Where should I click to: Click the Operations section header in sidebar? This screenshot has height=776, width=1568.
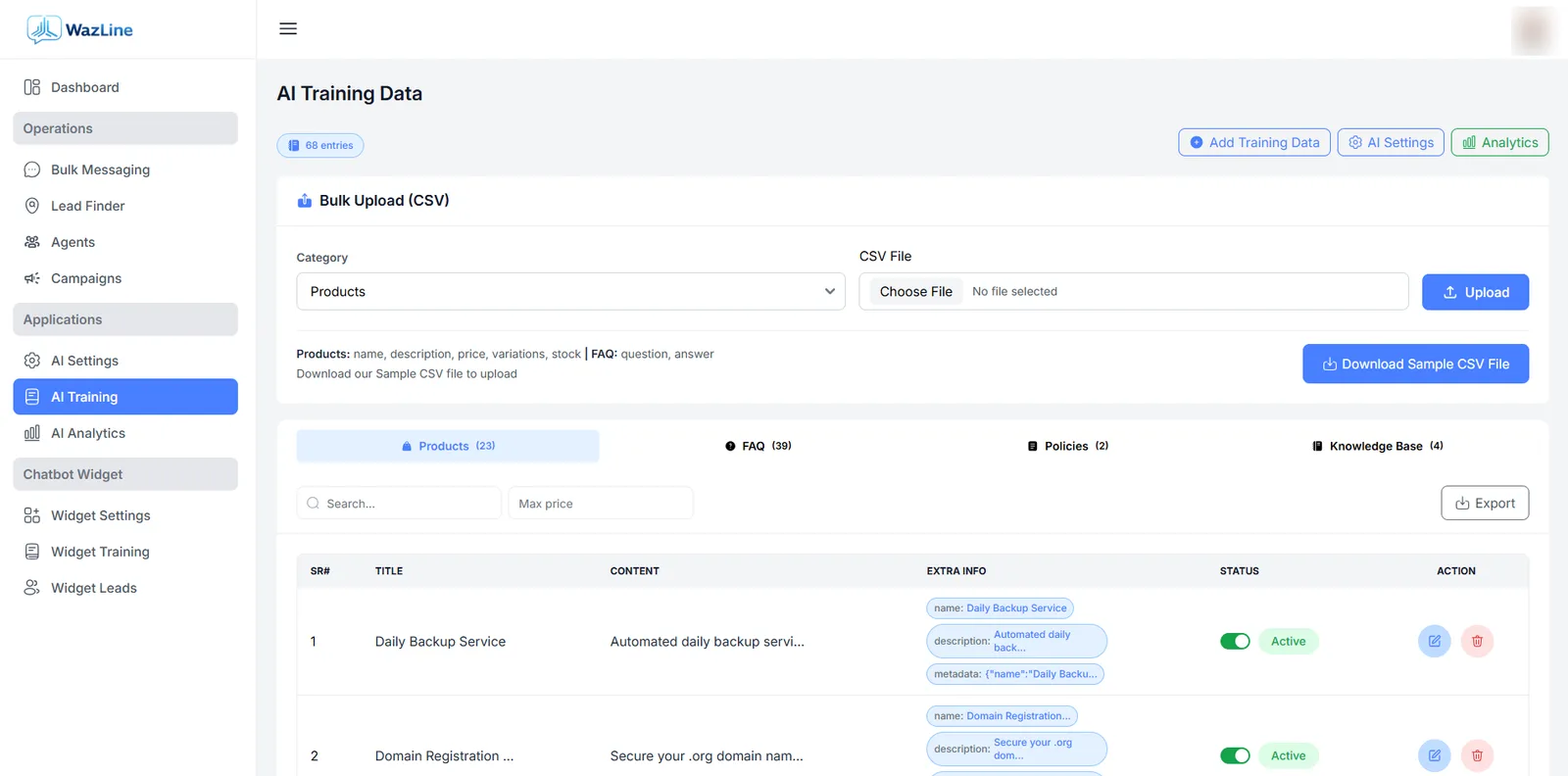[125, 128]
